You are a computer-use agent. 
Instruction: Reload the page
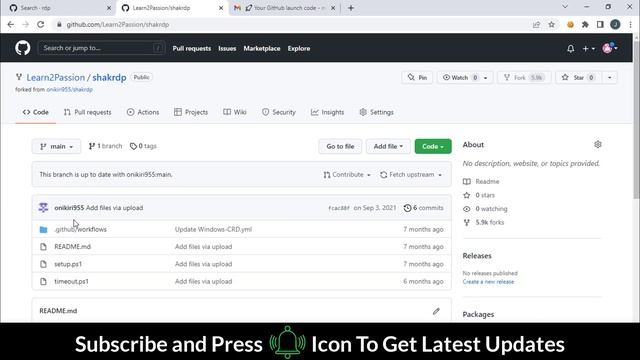point(40,24)
